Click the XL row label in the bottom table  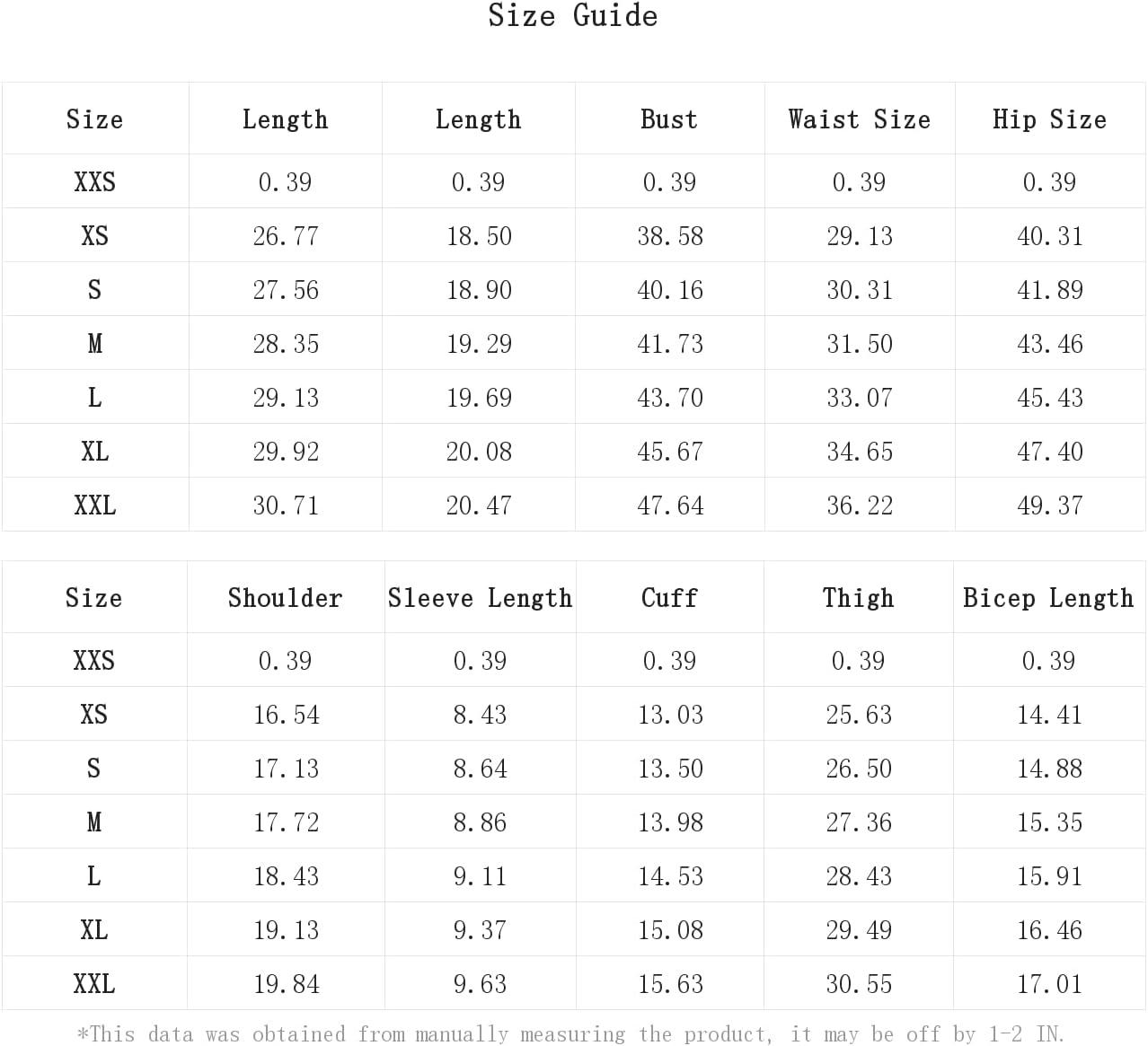click(x=93, y=930)
